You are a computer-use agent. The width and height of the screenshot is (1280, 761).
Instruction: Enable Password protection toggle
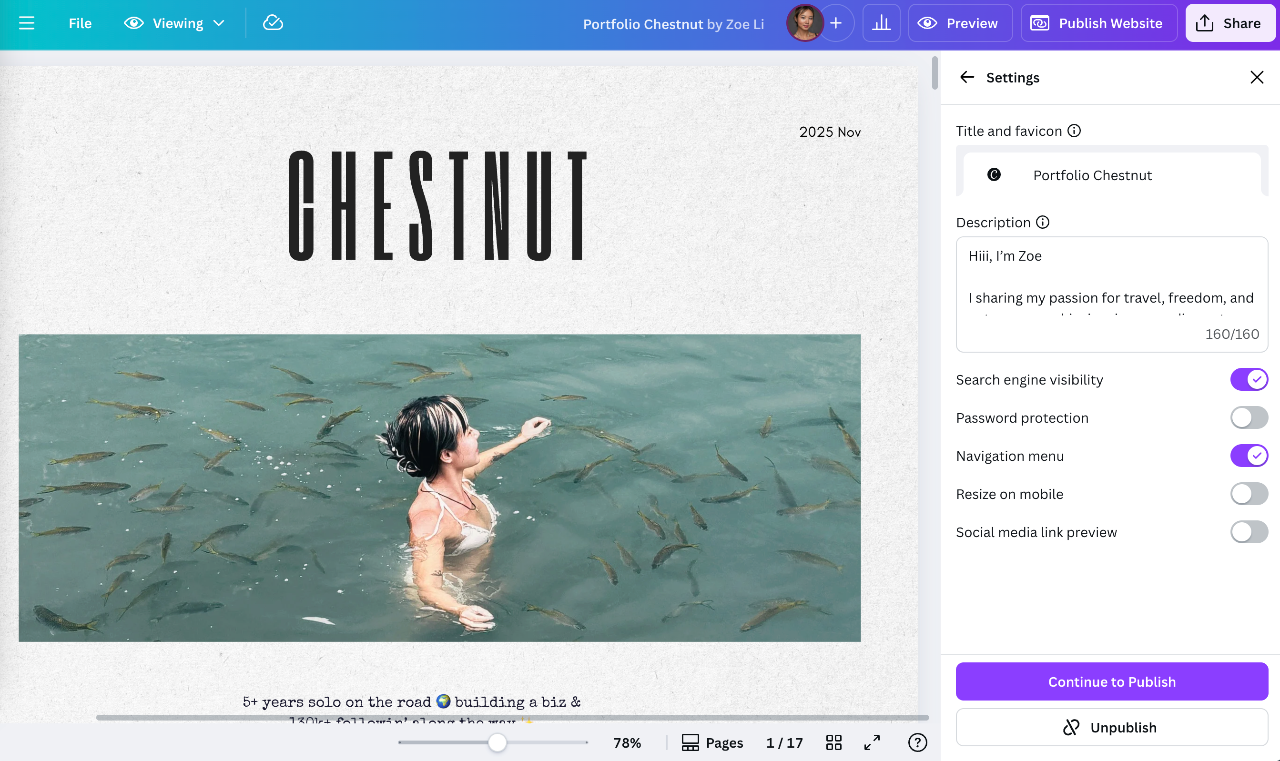[1249, 418]
